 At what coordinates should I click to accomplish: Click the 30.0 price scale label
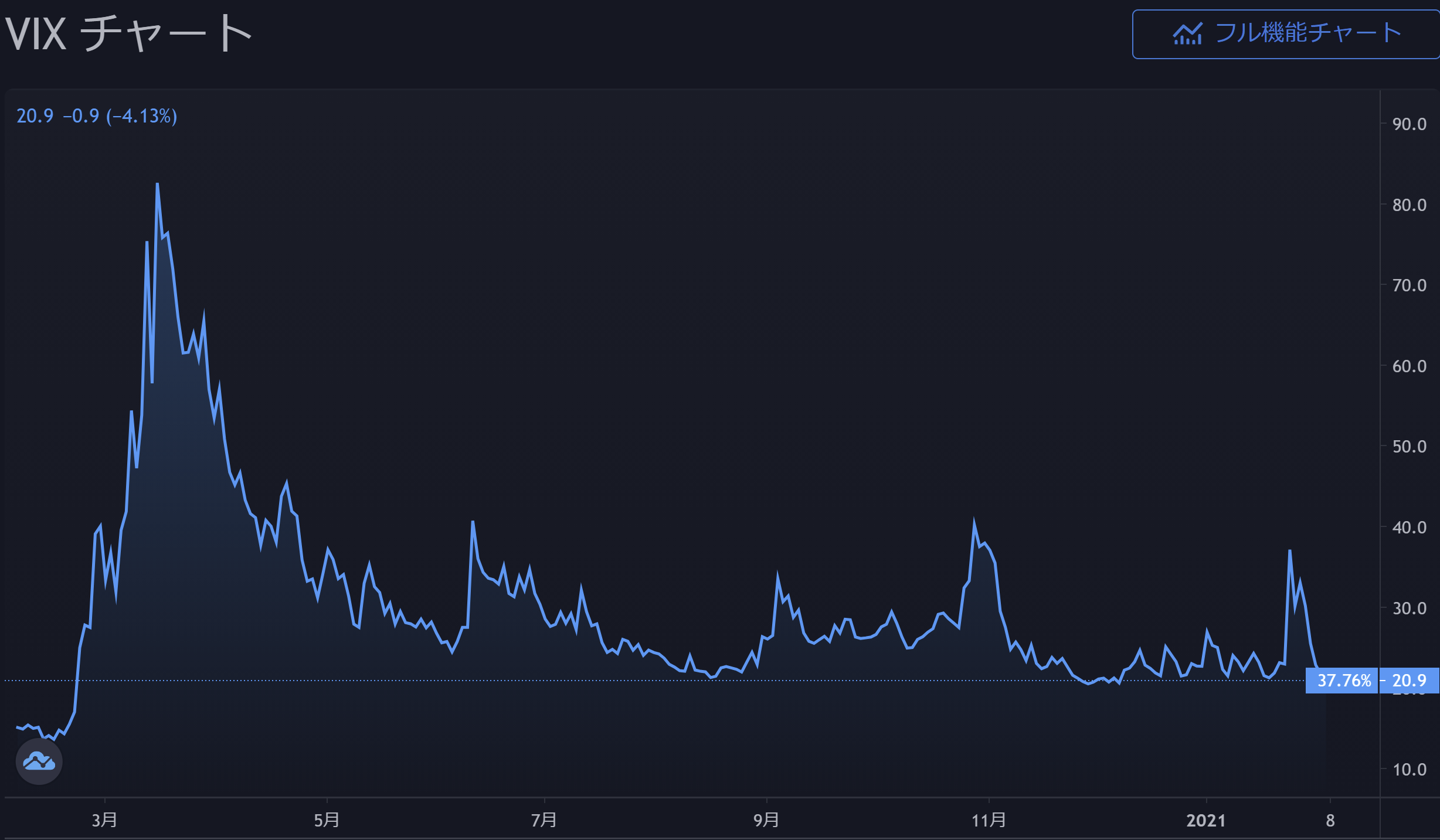(1409, 608)
